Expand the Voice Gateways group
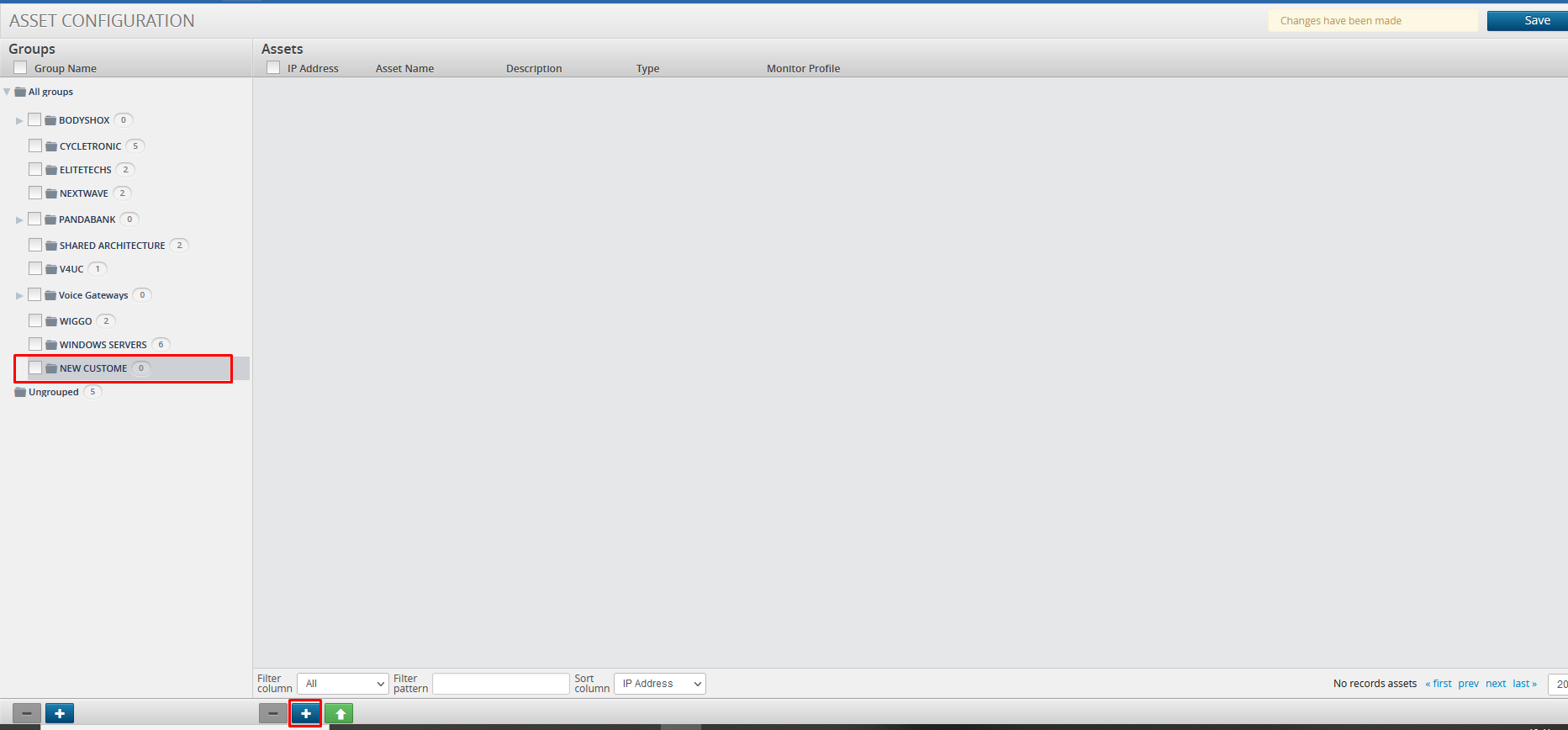Viewport: 1568px width, 730px height. (19, 296)
